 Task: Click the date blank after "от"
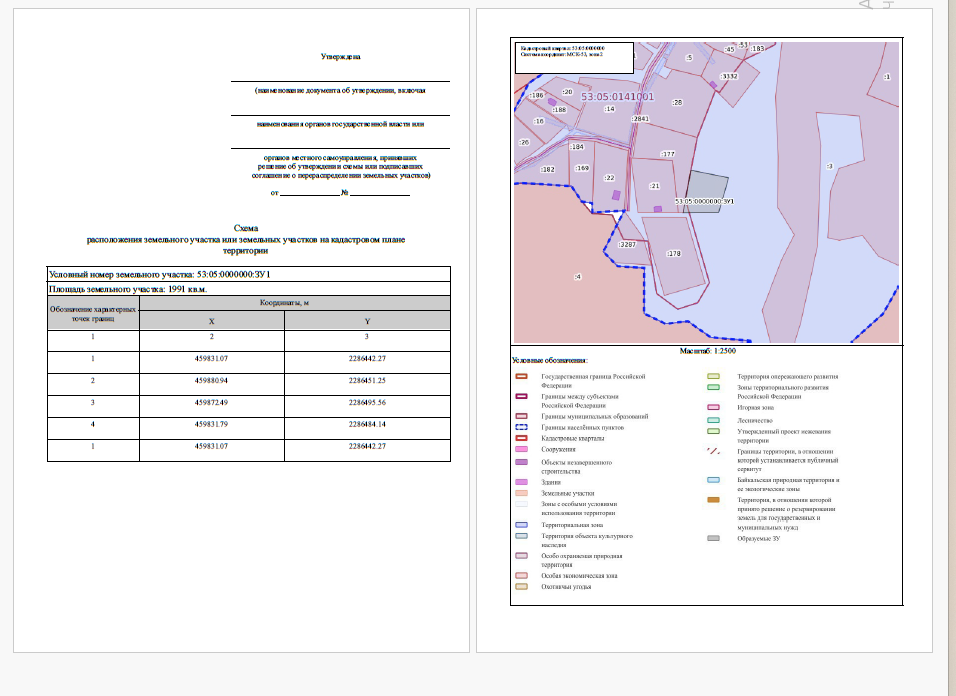(310, 193)
